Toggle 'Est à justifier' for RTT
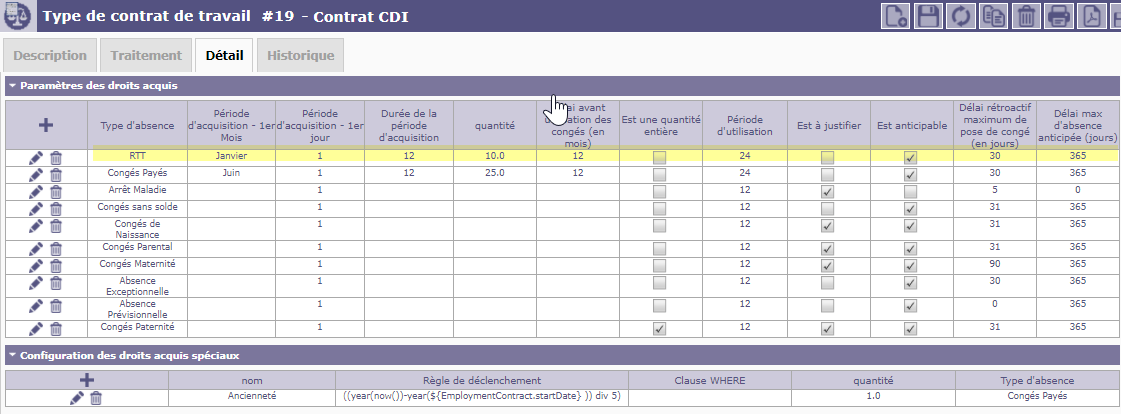 [x=828, y=157]
